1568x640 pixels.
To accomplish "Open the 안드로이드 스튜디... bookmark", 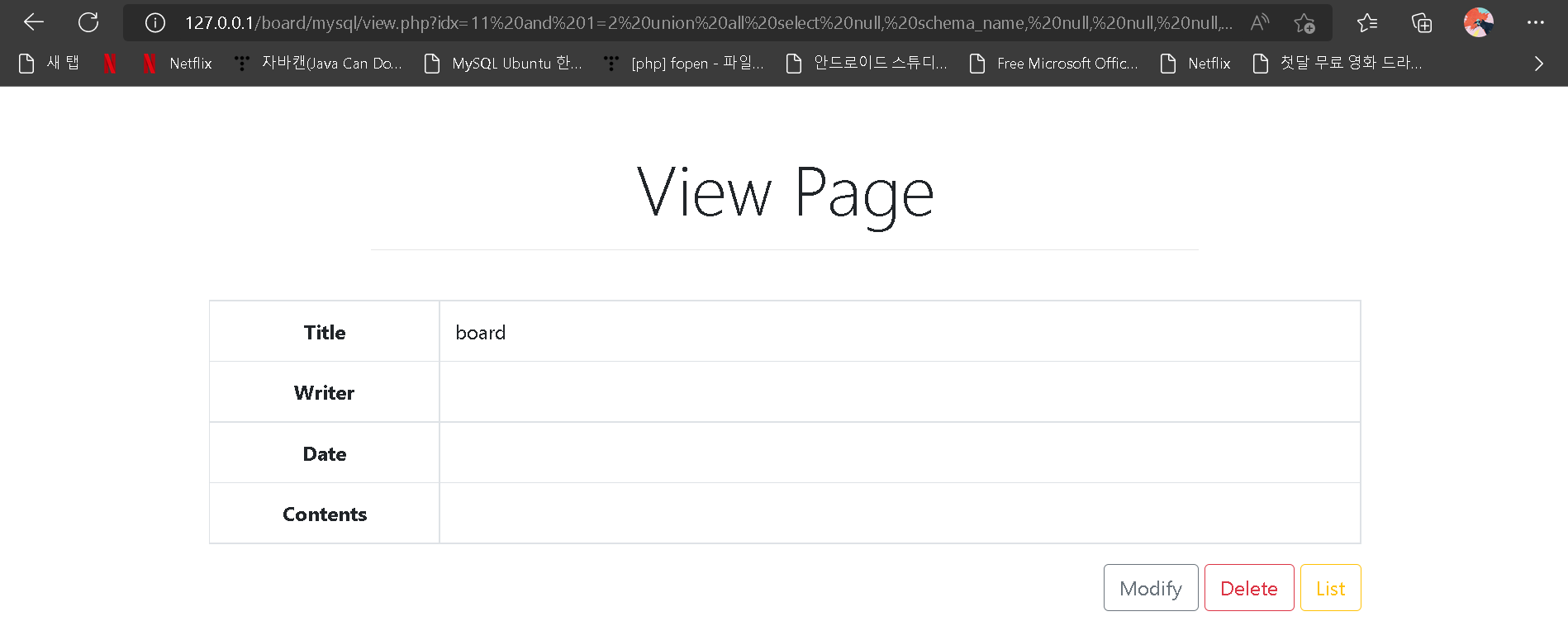I will (x=866, y=64).
